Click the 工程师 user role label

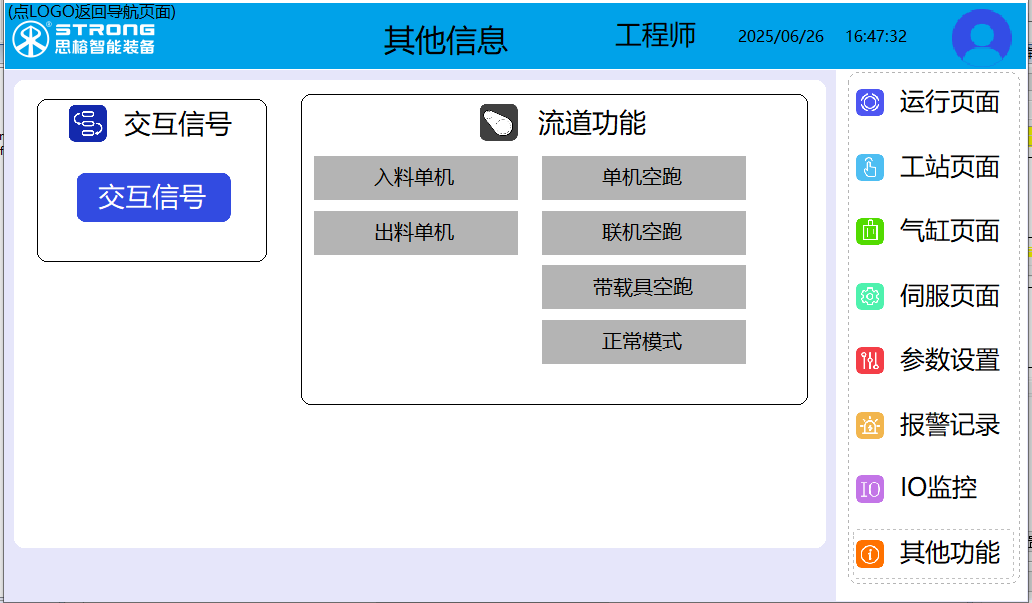pos(655,36)
